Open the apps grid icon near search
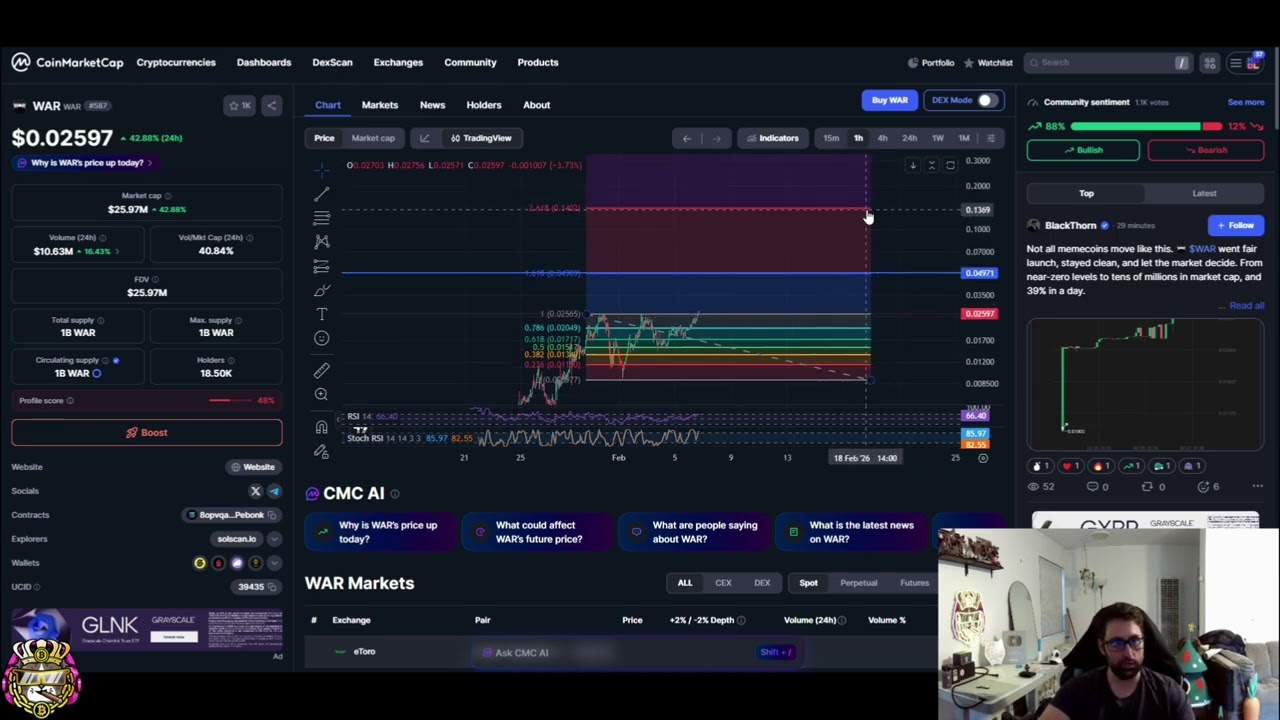 coord(1209,63)
